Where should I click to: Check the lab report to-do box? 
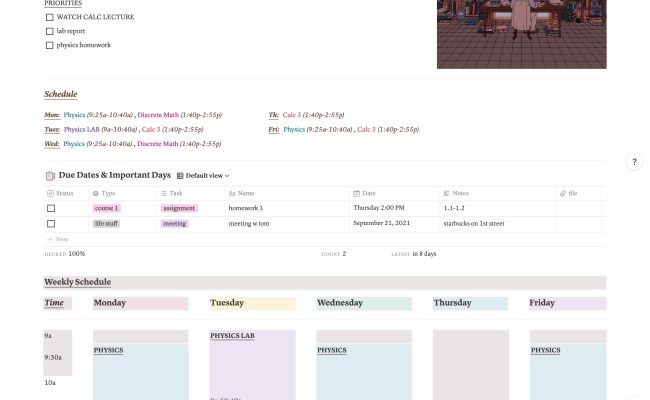(50, 32)
